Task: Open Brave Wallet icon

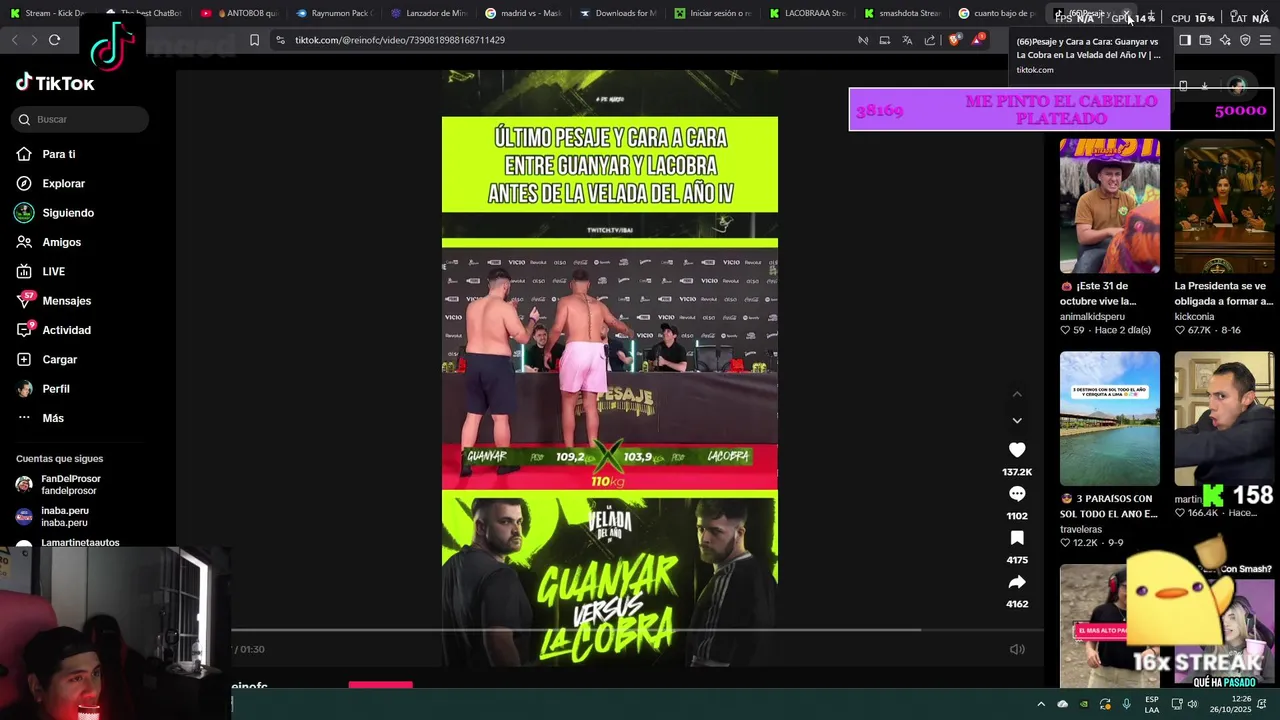Action: pyautogui.click(x=1205, y=40)
